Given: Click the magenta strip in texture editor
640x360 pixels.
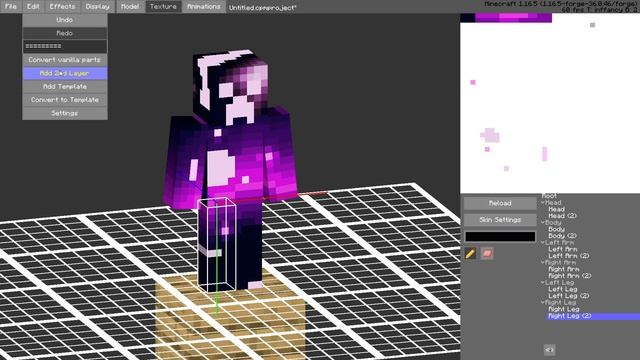Looking at the screenshot, I should coord(513,18).
